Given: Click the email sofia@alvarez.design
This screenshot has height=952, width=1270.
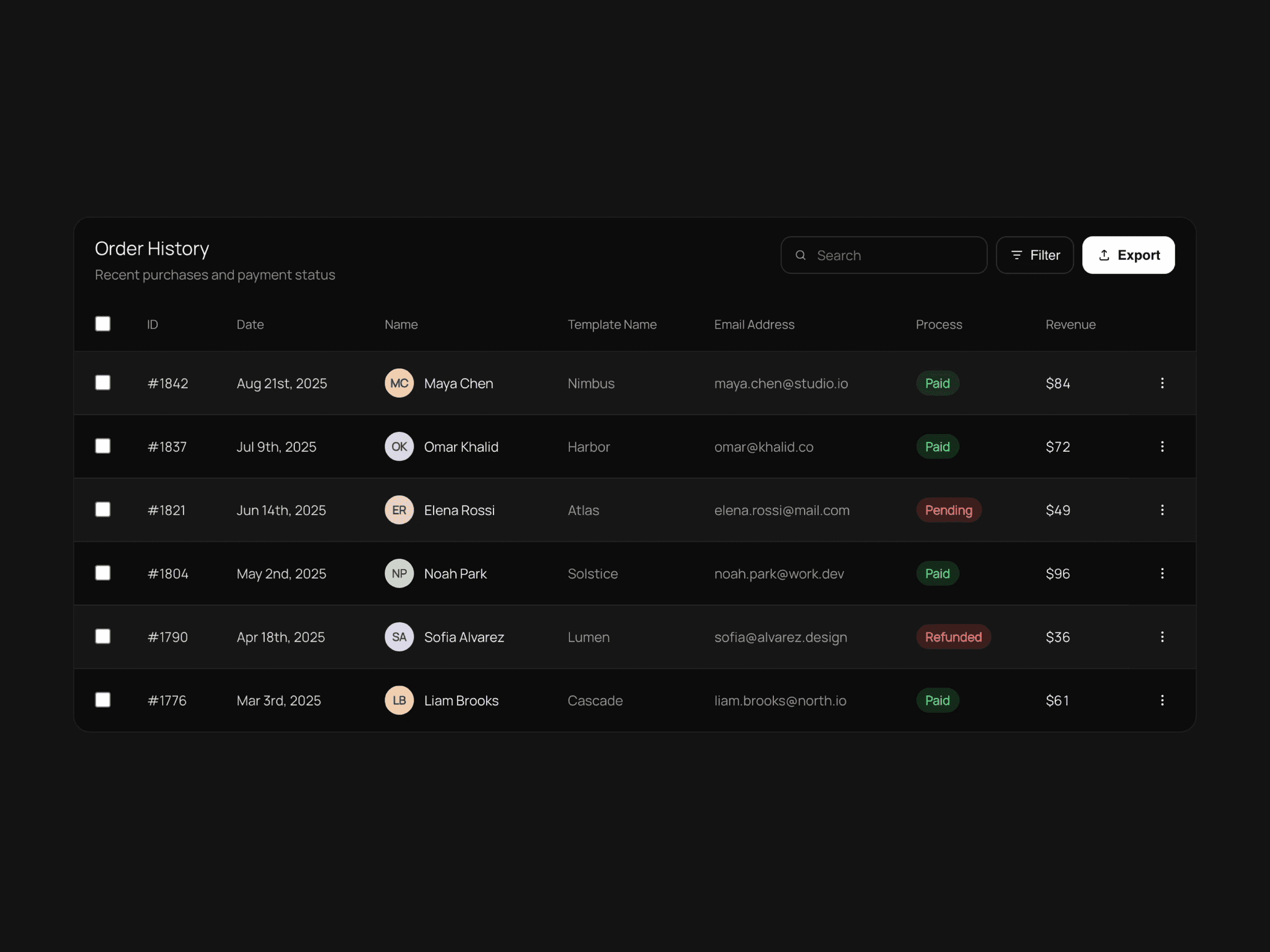Looking at the screenshot, I should [x=780, y=637].
